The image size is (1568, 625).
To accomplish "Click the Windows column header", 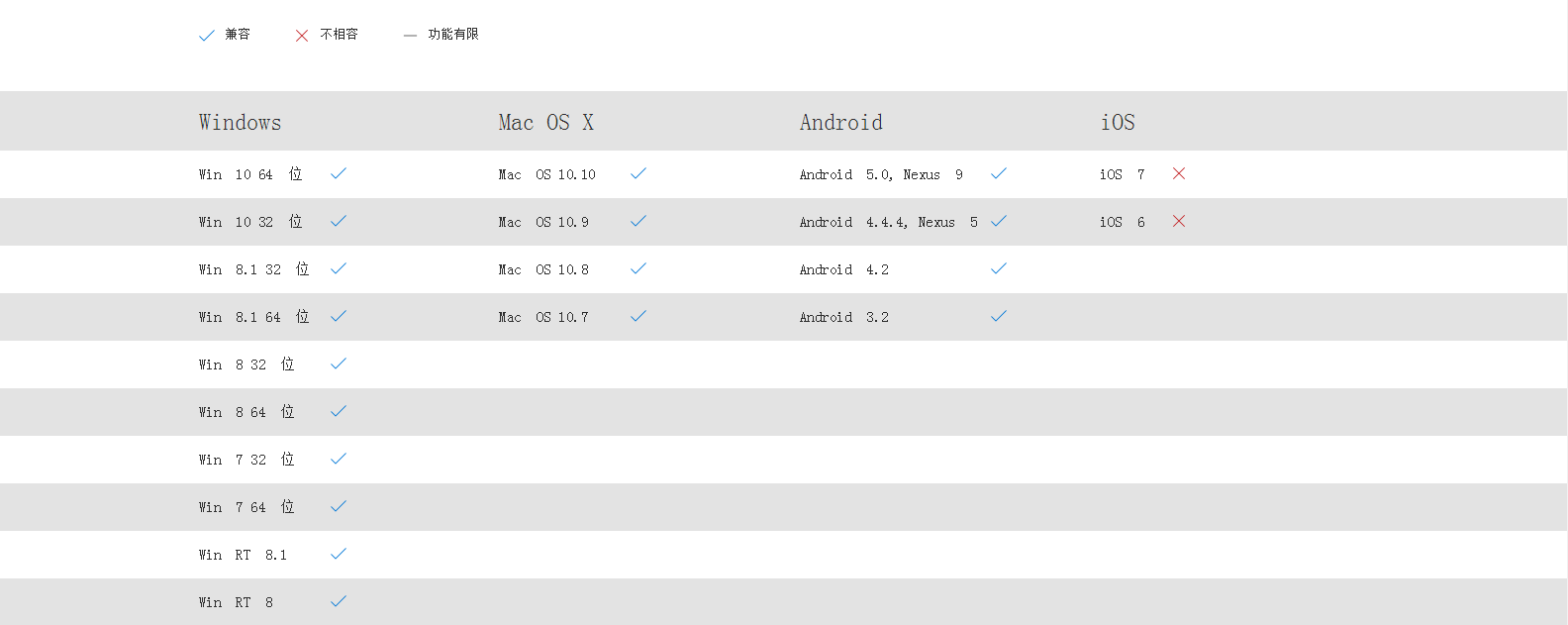I will coord(240,122).
